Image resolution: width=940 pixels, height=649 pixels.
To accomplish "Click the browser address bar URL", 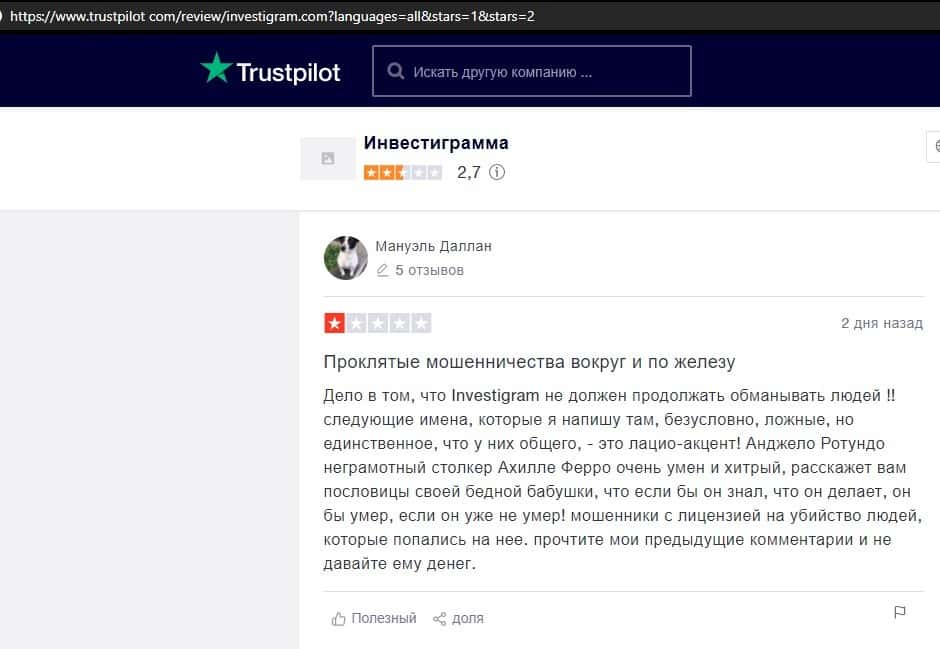I will tap(272, 16).
